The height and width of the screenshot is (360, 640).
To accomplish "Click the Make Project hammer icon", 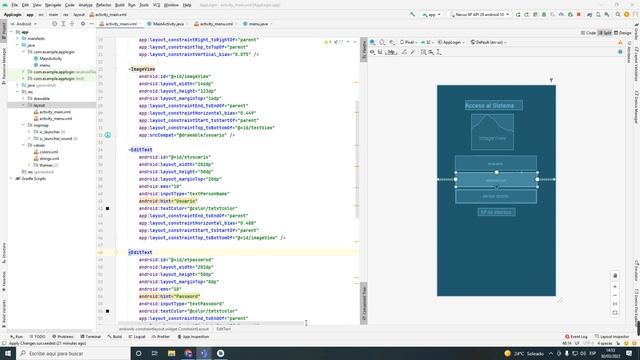I will (x=412, y=14).
